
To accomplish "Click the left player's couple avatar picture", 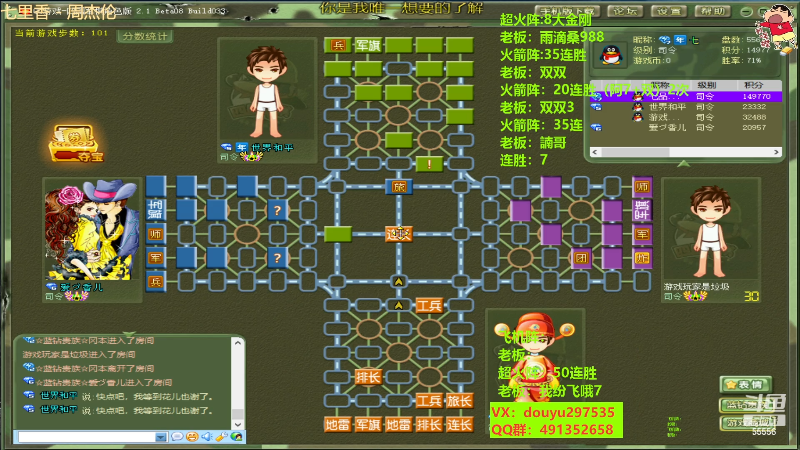I will tap(92, 230).
